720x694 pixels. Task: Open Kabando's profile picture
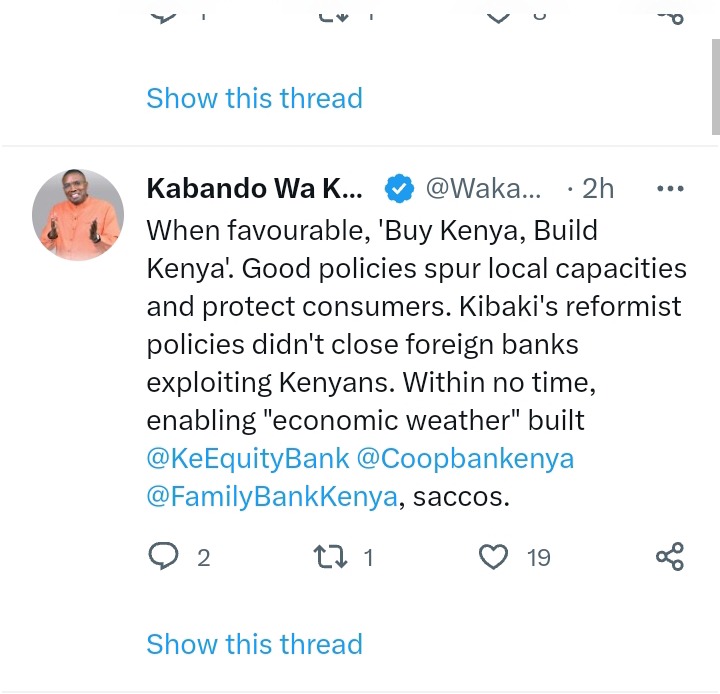coord(78,215)
